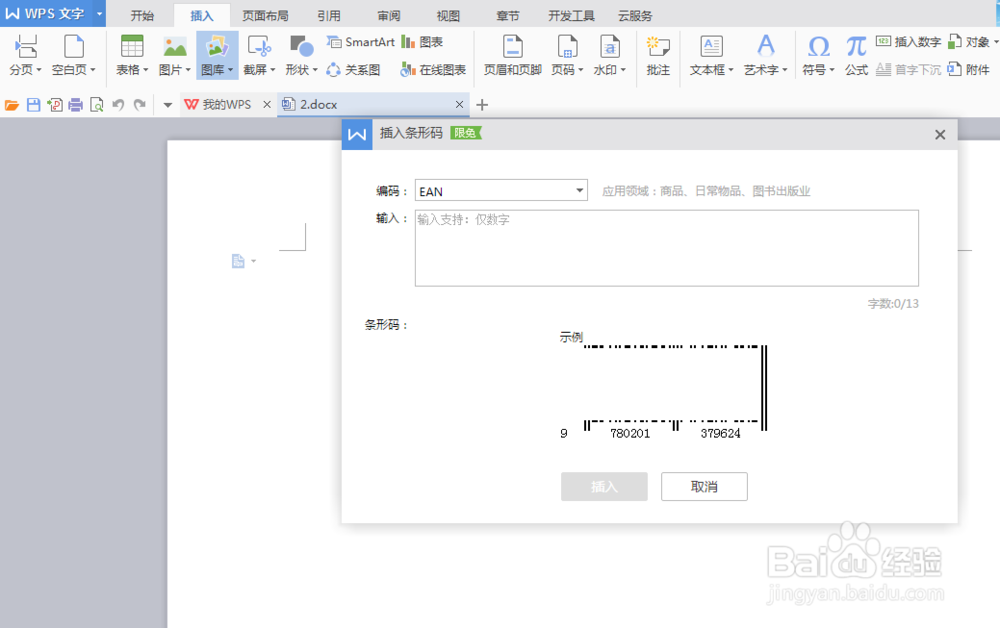
Task: Click insert number (插入数字)
Action: (x=908, y=42)
